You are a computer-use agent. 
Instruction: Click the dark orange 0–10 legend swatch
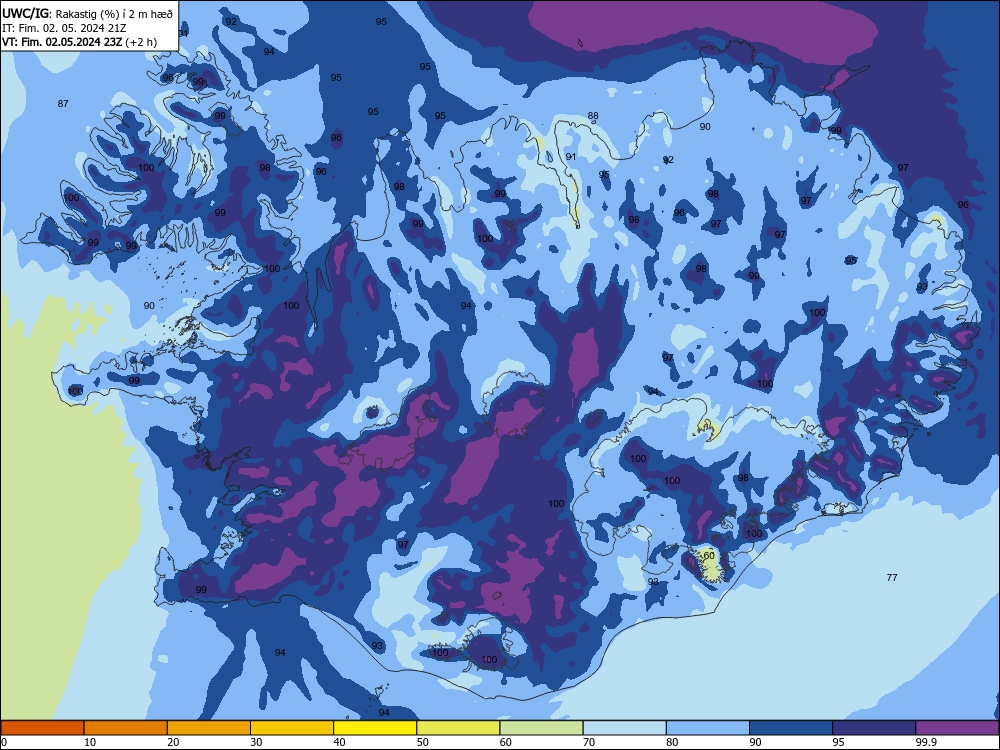tap(42, 728)
